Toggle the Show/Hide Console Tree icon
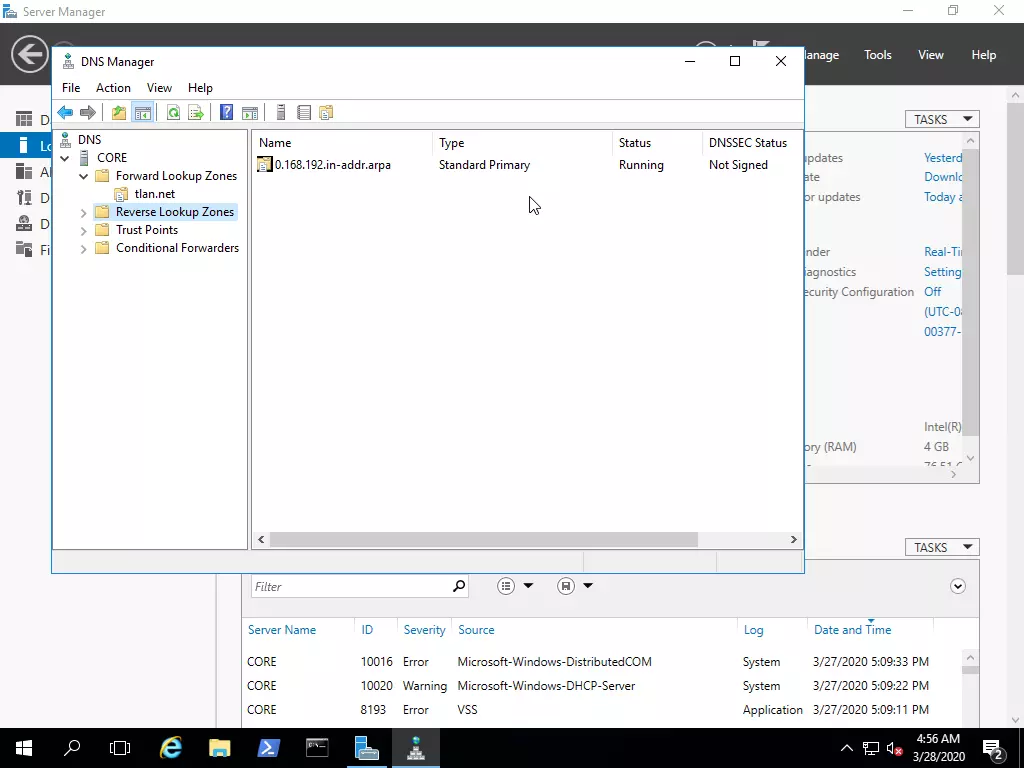This screenshot has height=768, width=1024. pyautogui.click(x=142, y=112)
